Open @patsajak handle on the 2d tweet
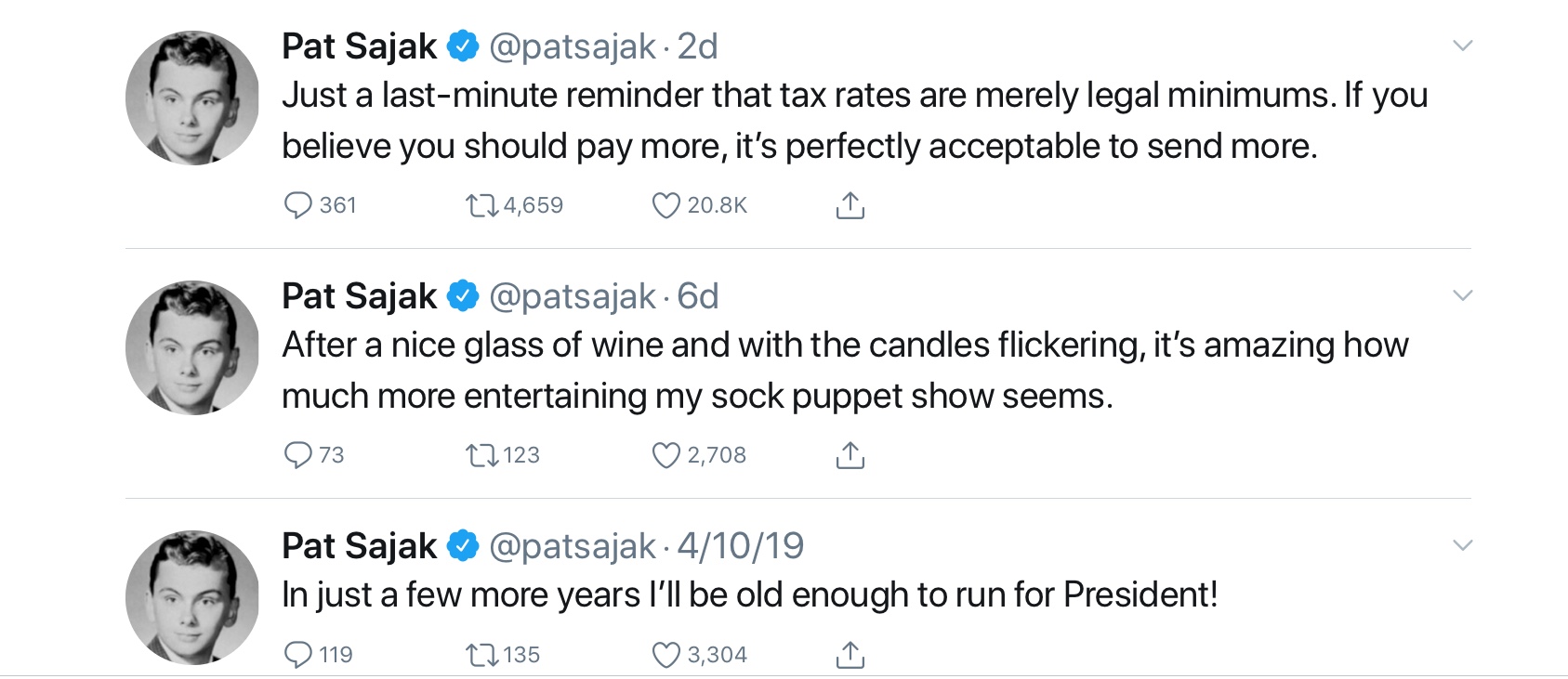 (572, 46)
